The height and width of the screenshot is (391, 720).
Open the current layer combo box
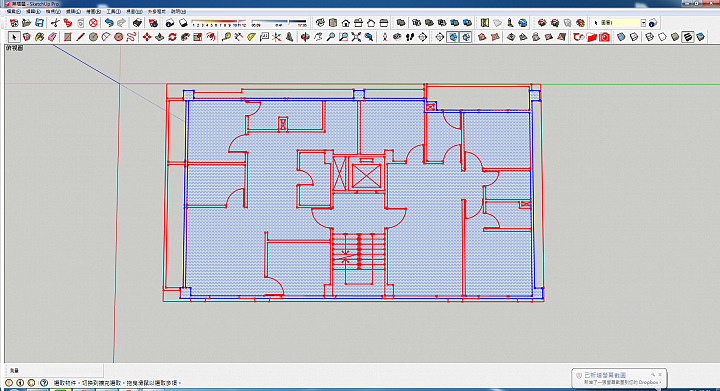pos(619,22)
